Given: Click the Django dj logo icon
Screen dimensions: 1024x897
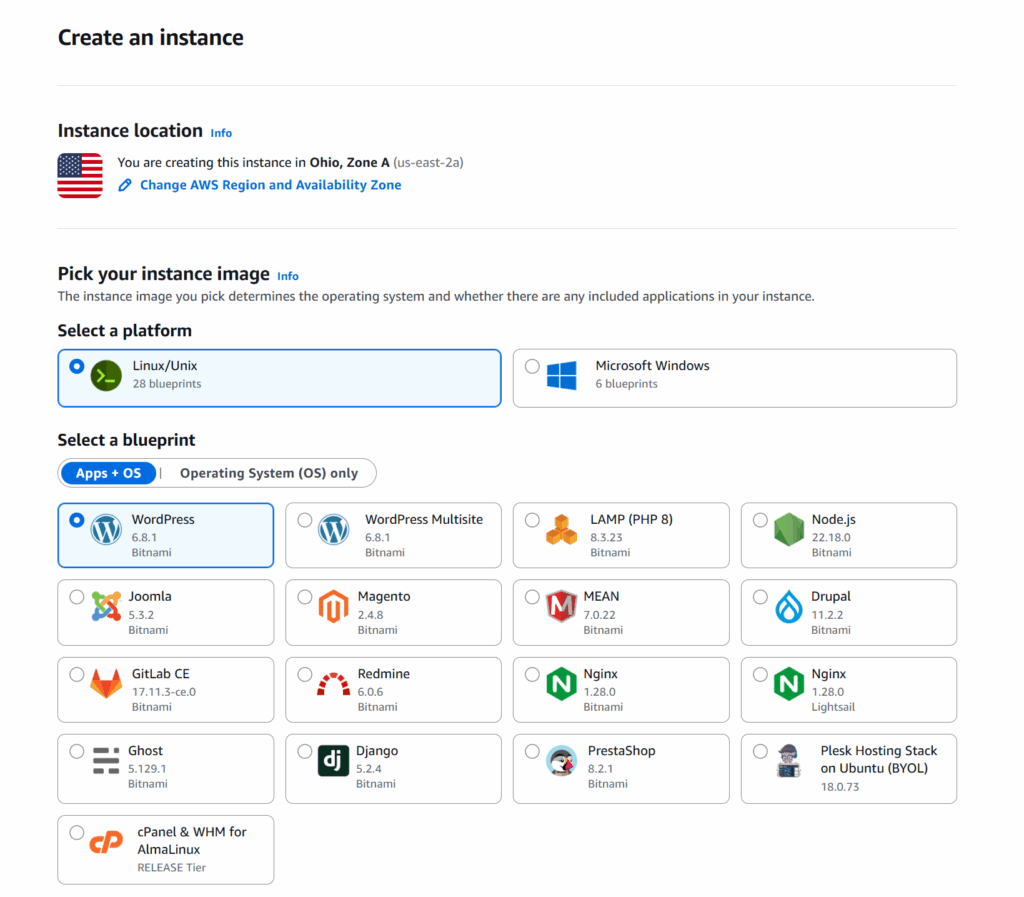Looking at the screenshot, I should pos(334,760).
